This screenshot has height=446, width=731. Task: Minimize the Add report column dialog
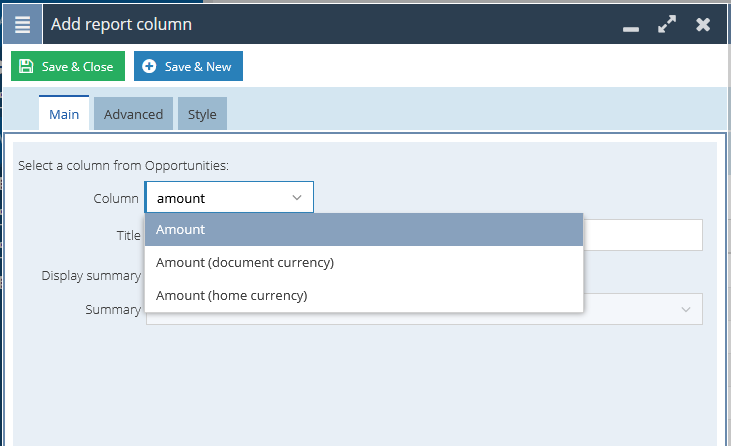pos(631,29)
